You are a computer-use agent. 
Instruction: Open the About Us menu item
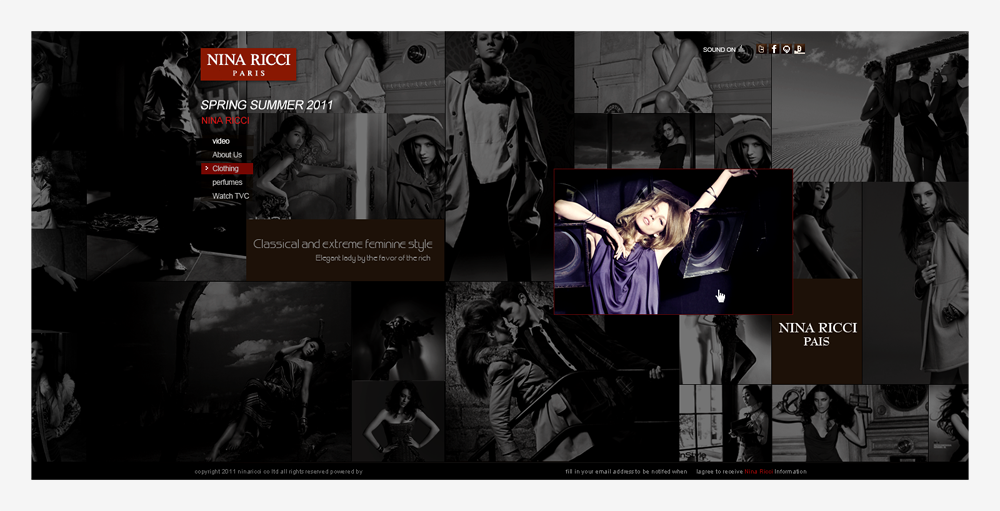click(x=227, y=155)
